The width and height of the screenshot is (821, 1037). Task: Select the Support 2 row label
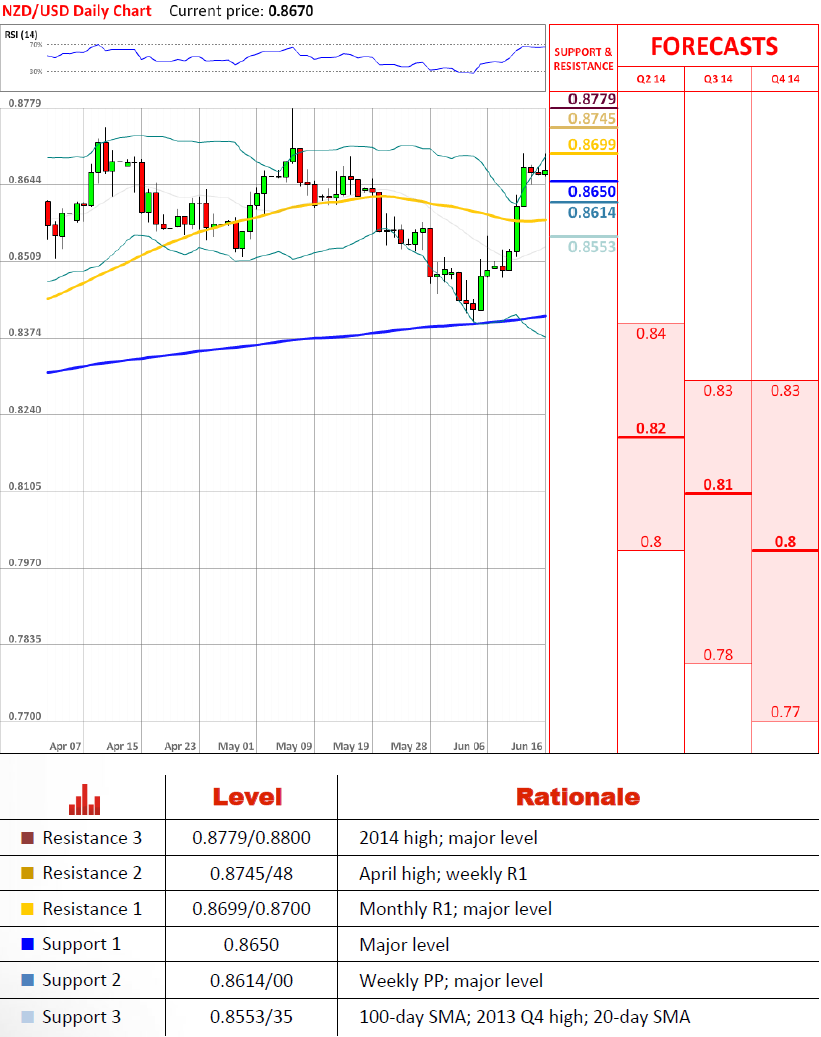pos(81,980)
